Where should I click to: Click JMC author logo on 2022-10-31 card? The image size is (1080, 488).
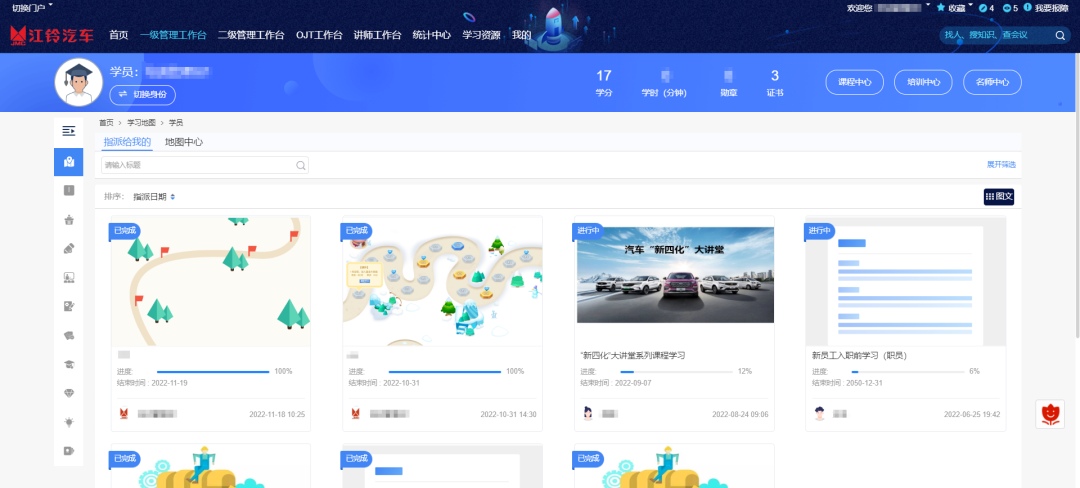pos(355,414)
